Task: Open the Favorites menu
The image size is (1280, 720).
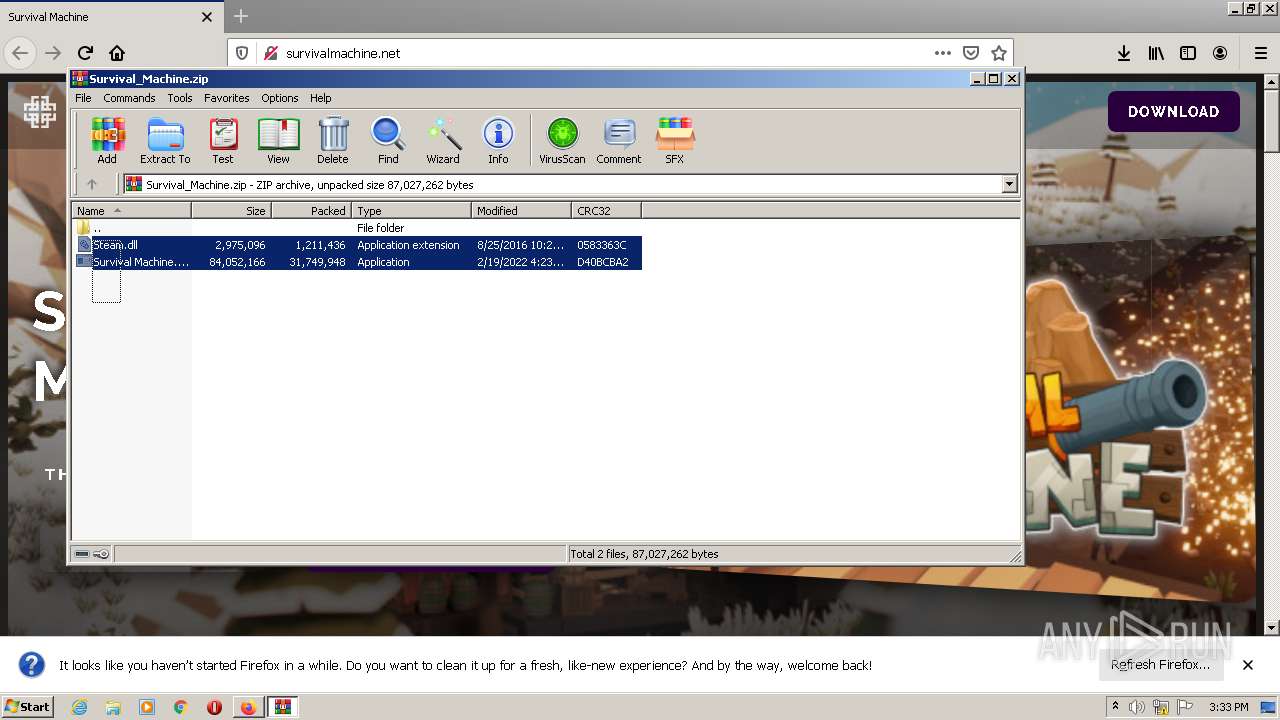Action: click(227, 98)
